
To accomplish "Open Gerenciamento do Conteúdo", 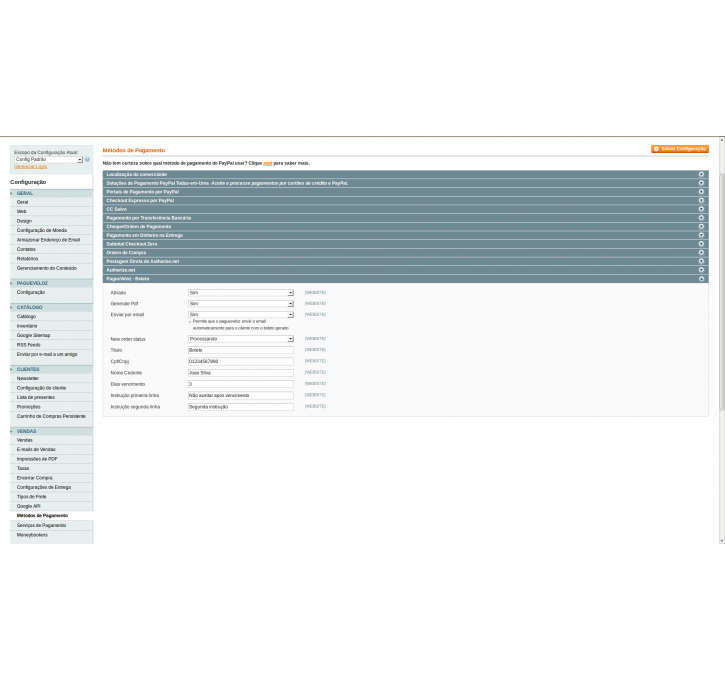I will 47,268.
